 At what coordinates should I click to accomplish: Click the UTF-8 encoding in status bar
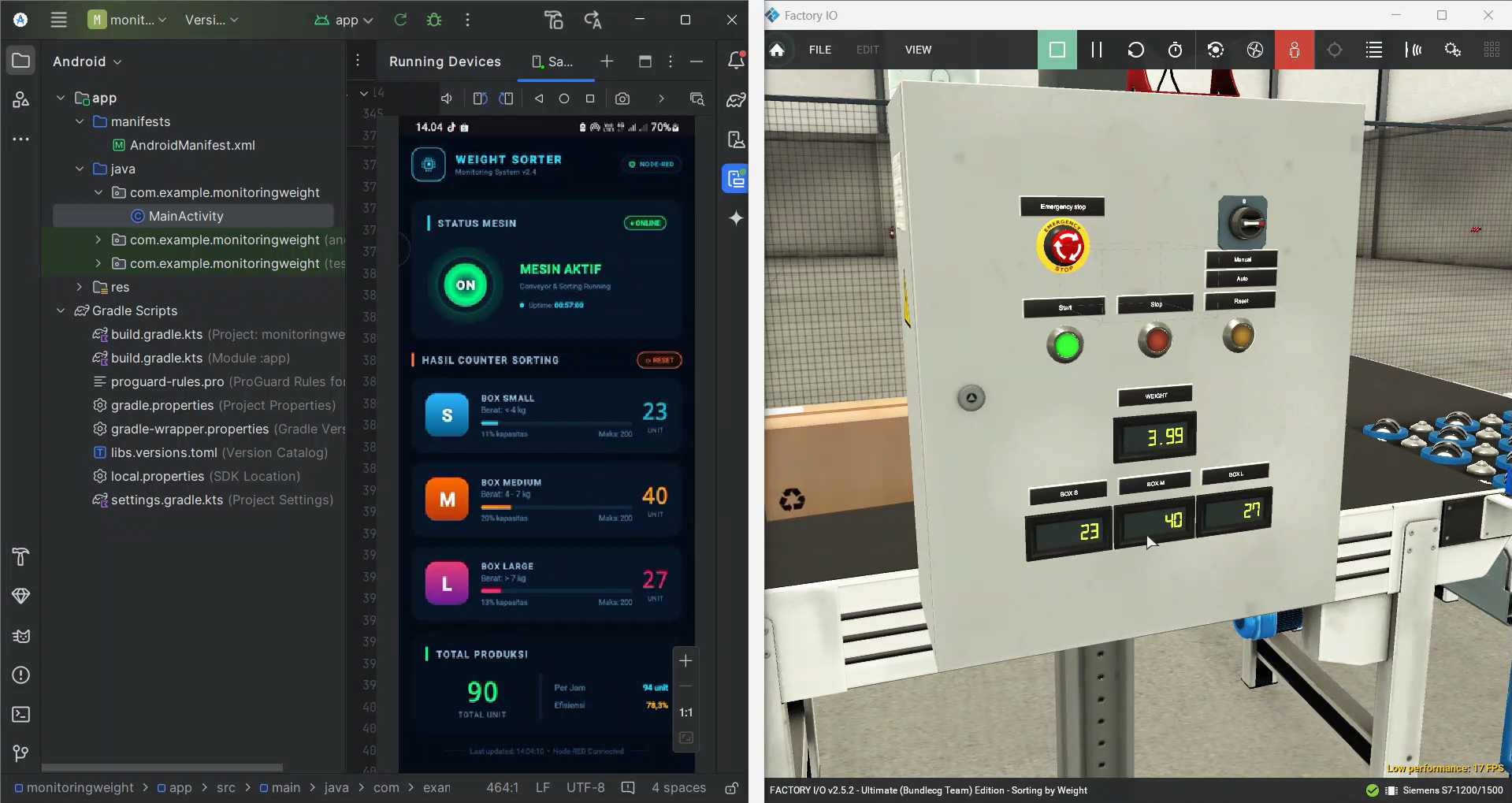[585, 787]
